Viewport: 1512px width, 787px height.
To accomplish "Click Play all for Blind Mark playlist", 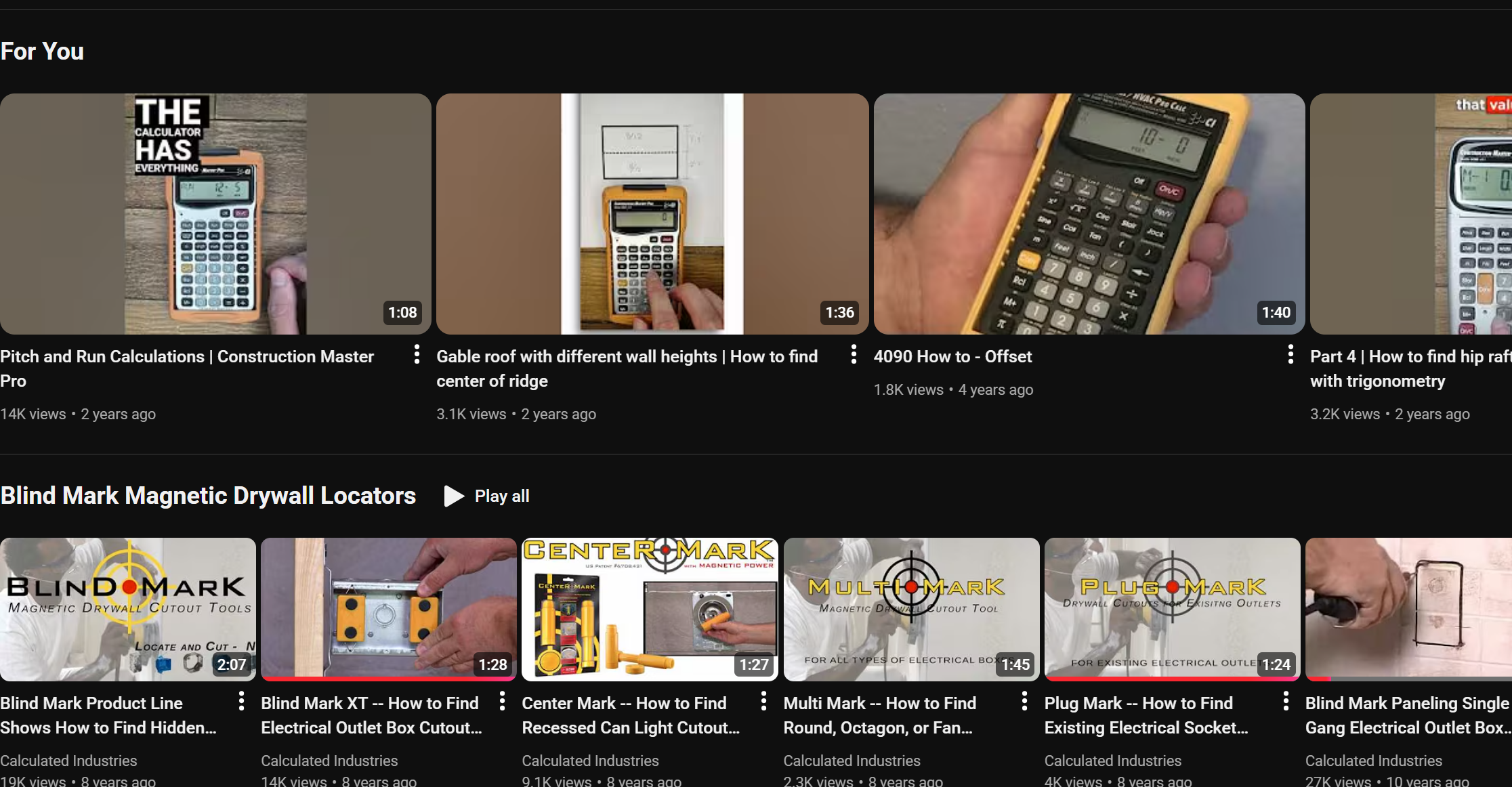I will (x=487, y=496).
